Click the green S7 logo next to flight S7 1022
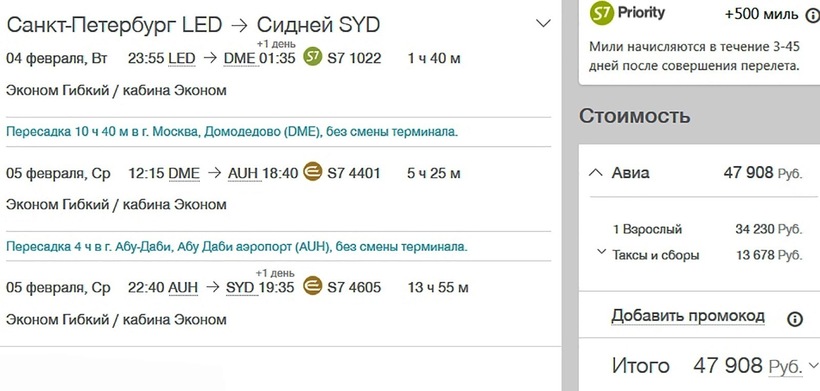Image resolution: width=820 pixels, height=391 pixels. [312, 56]
